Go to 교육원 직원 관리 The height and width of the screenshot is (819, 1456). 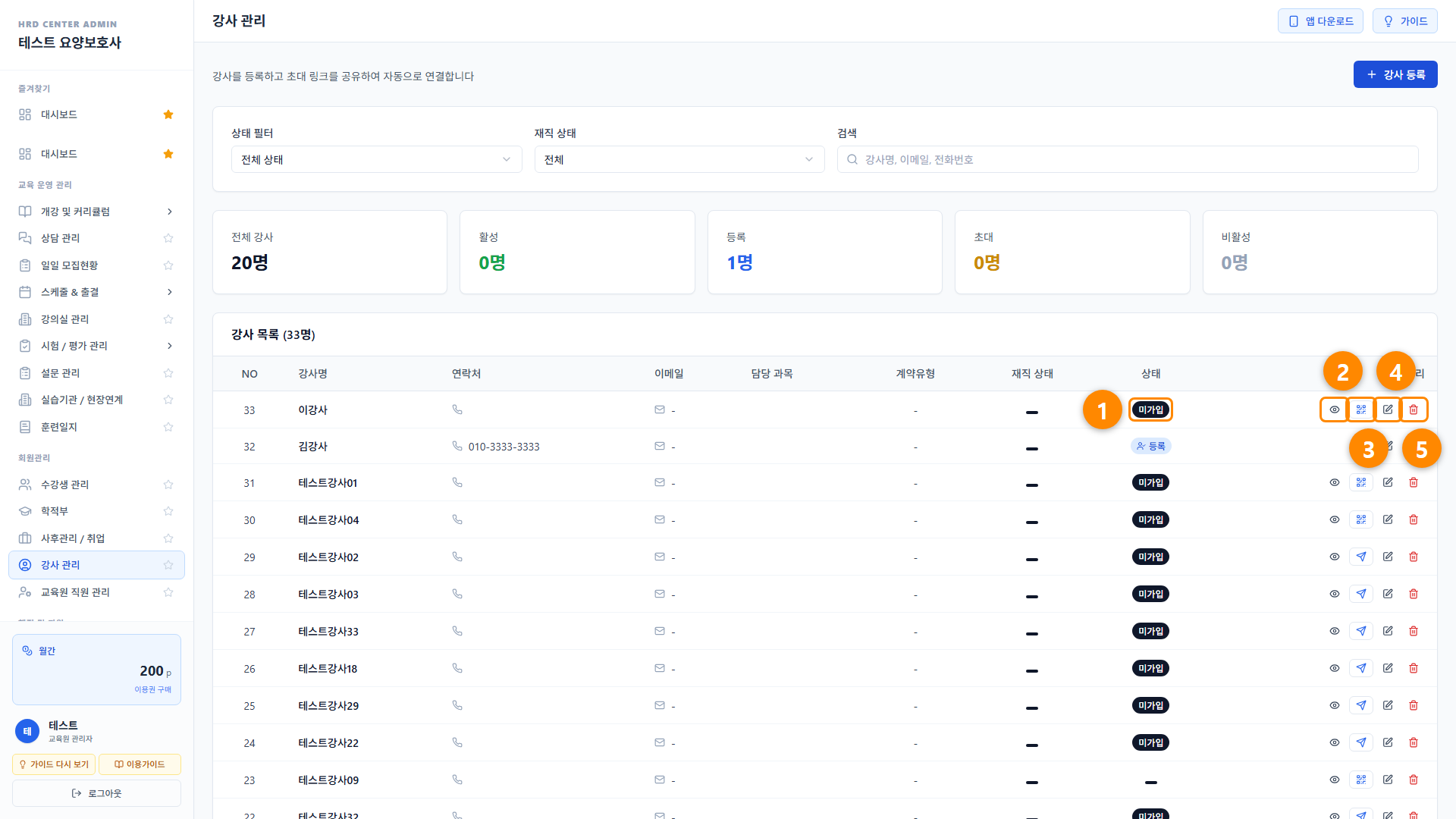(x=96, y=592)
